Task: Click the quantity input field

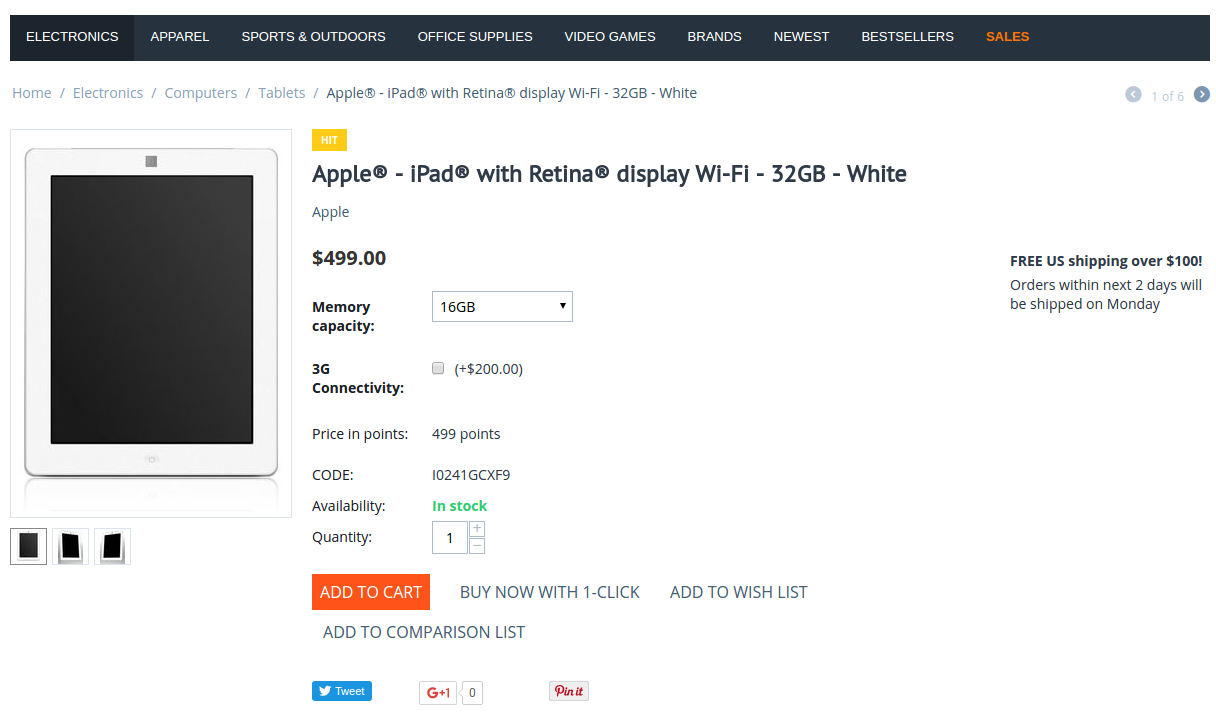Action: pos(450,537)
